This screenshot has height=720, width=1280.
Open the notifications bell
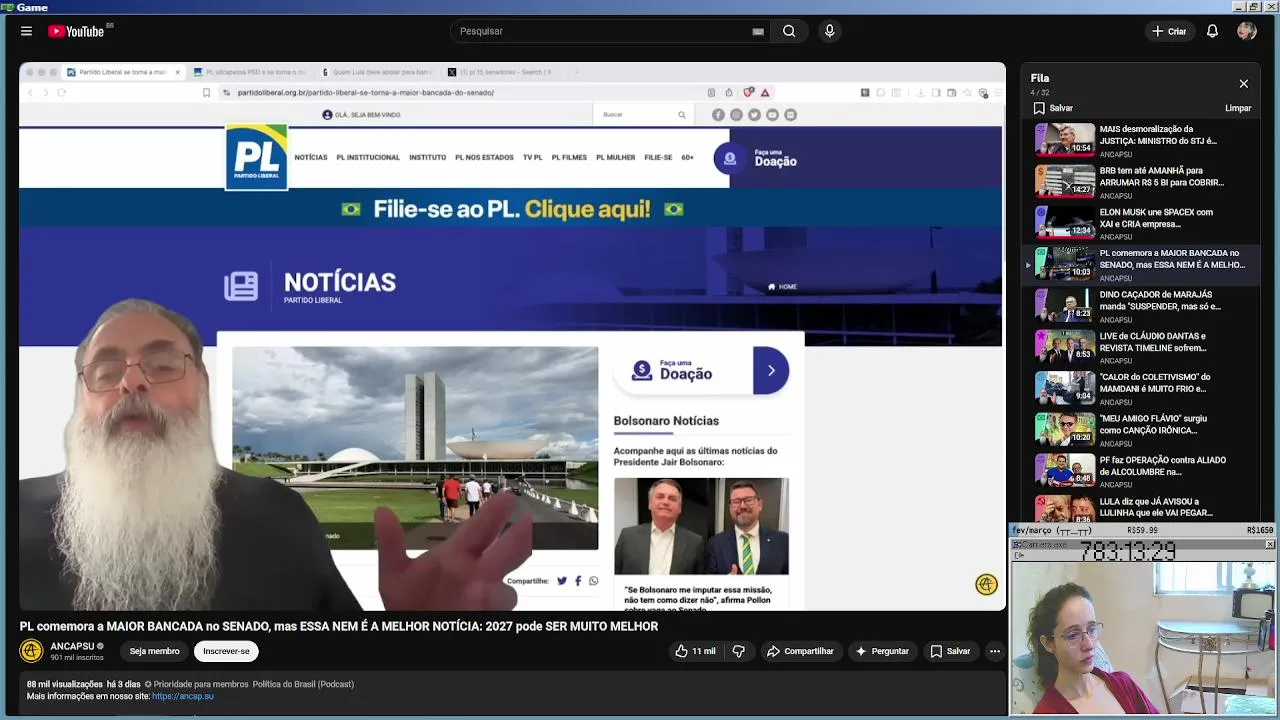[x=1212, y=31]
